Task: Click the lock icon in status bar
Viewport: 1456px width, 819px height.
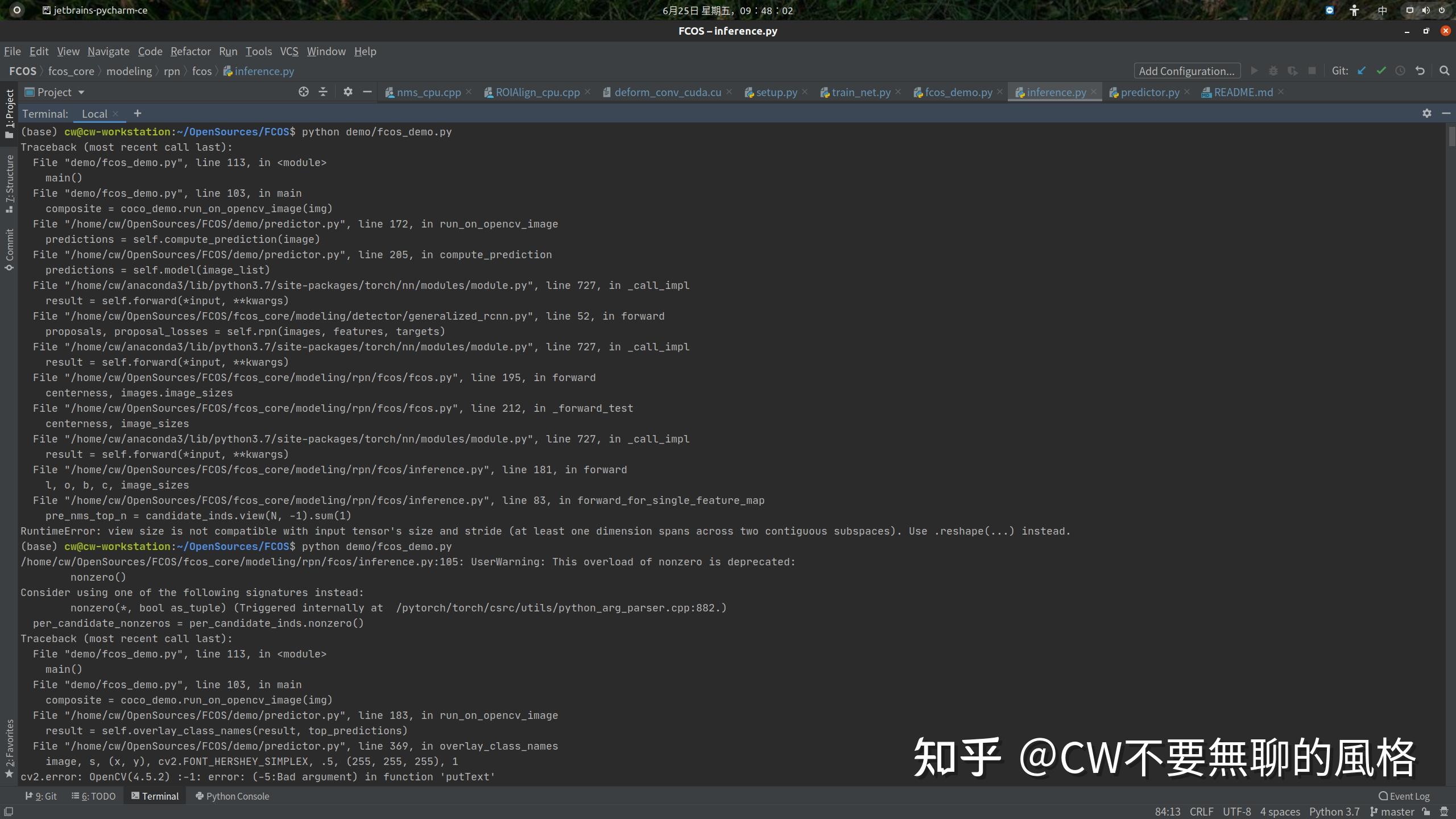Action: pos(1426,812)
